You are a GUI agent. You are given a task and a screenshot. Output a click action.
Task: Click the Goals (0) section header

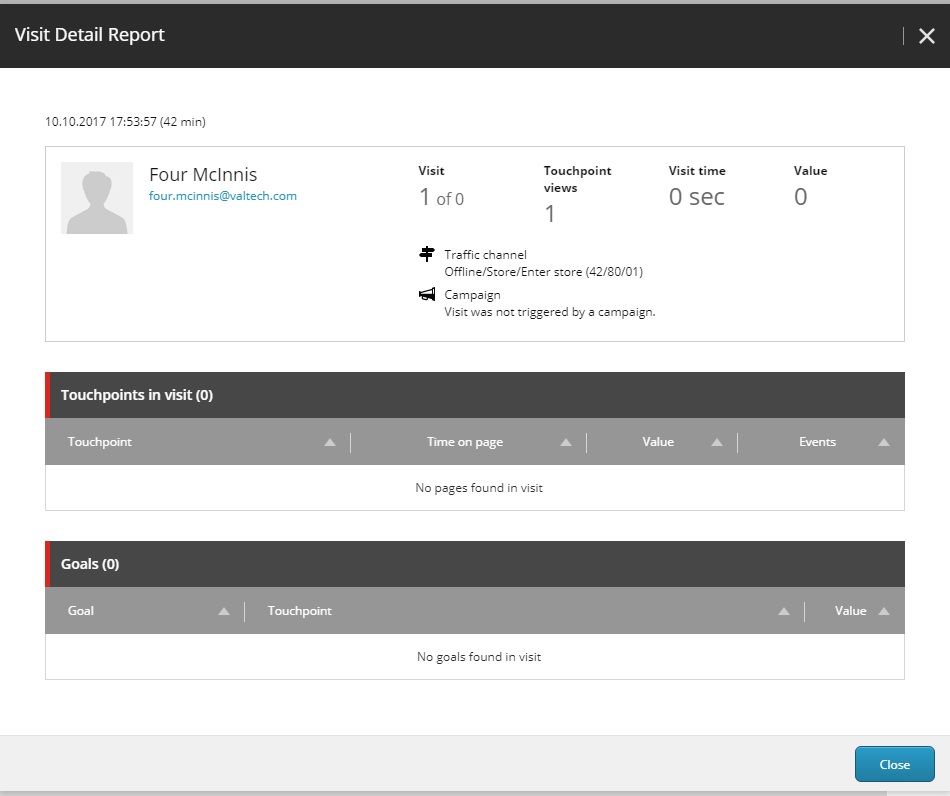coord(475,564)
